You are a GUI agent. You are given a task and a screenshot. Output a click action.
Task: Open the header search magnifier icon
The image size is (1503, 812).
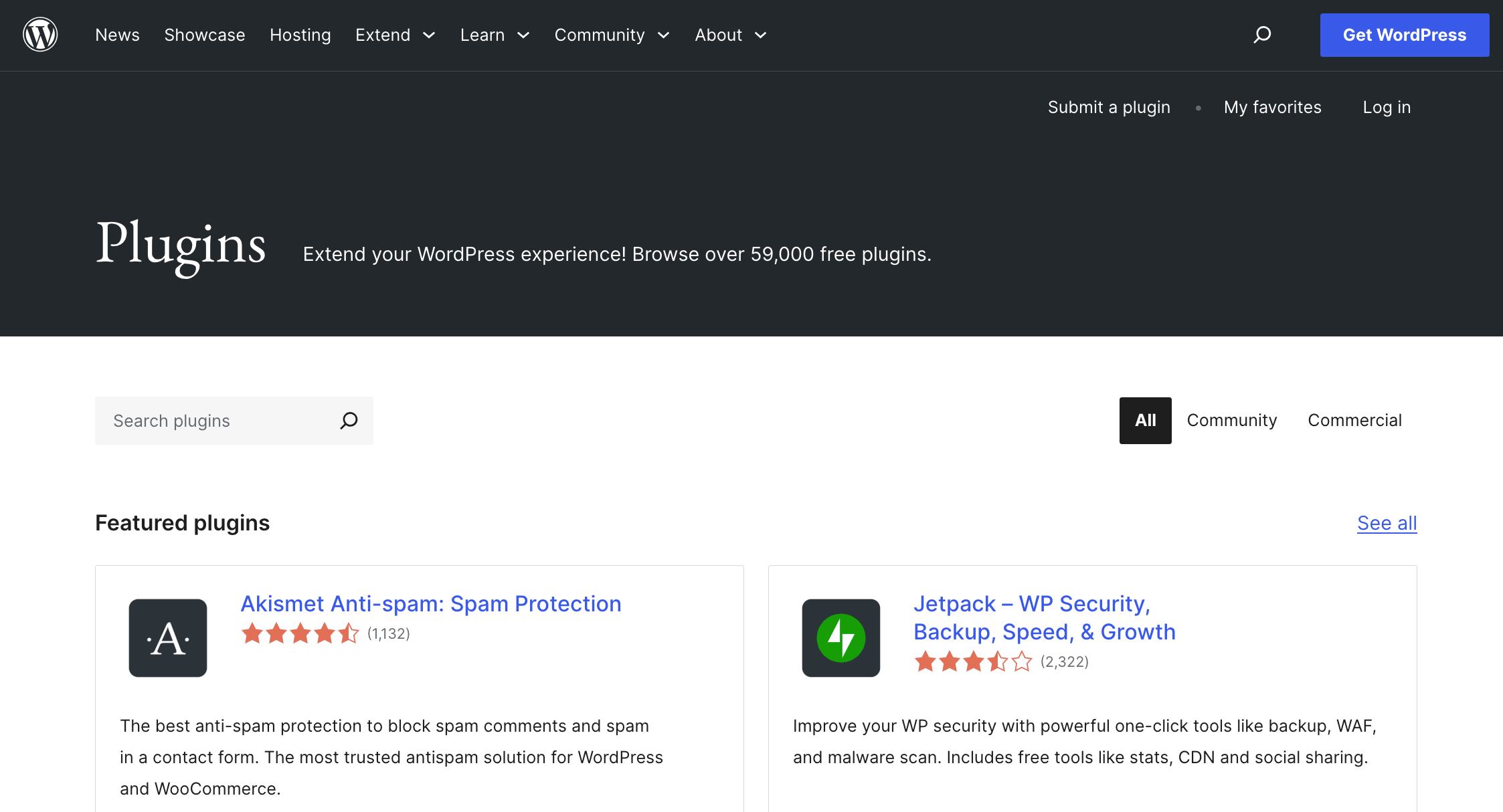point(1262,35)
